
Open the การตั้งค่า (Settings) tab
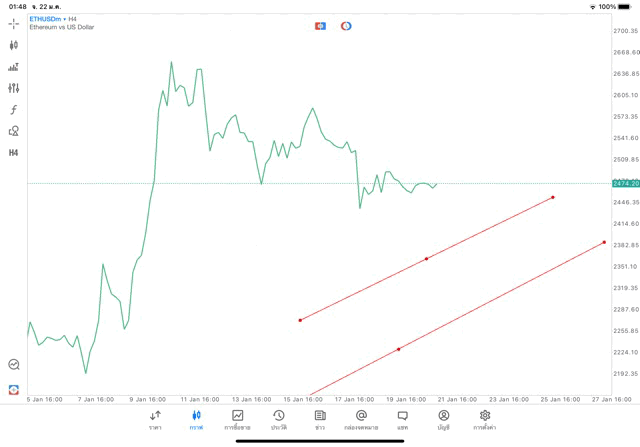[485, 419]
